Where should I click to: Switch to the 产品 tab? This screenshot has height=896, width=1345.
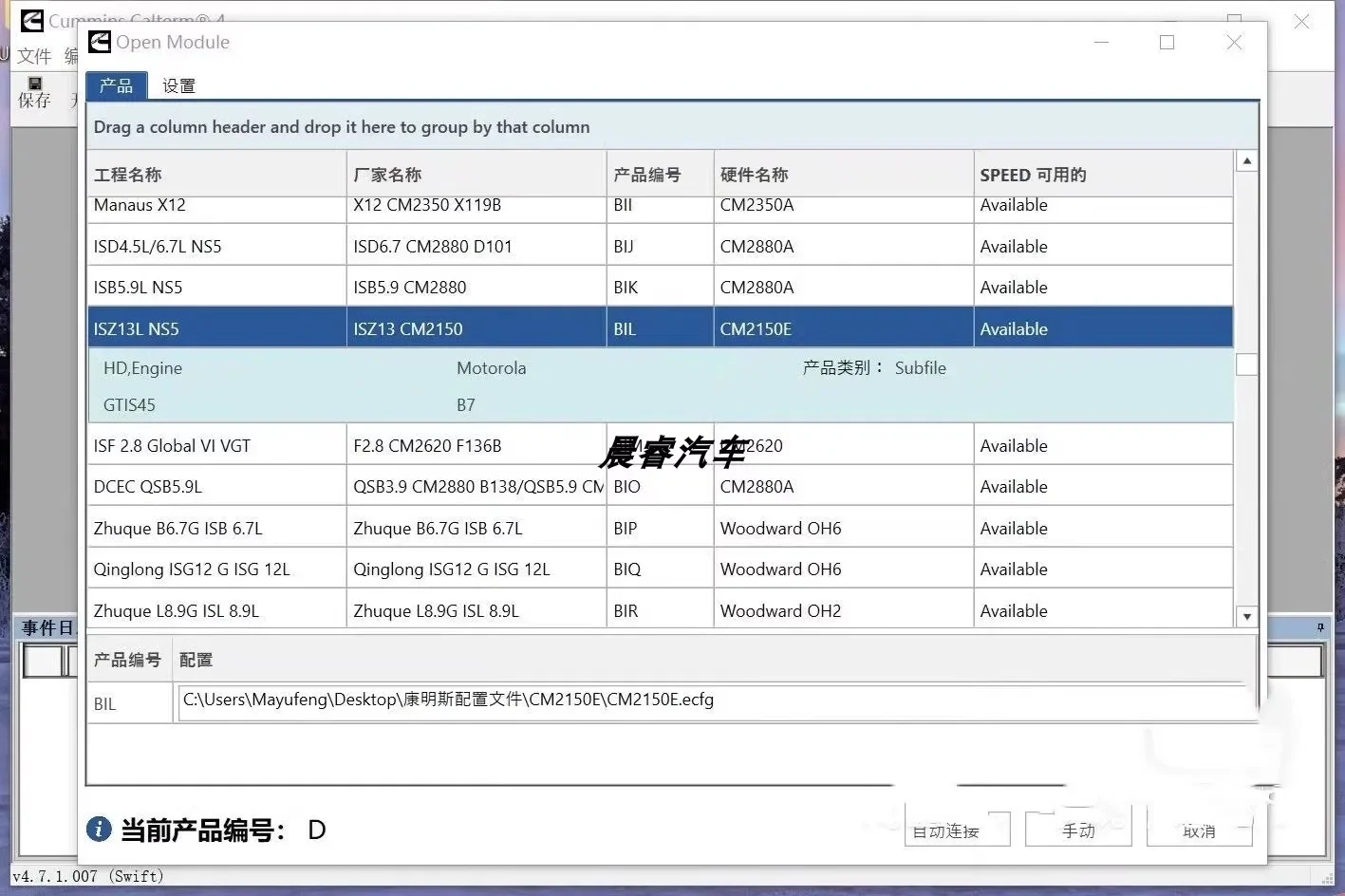116,85
